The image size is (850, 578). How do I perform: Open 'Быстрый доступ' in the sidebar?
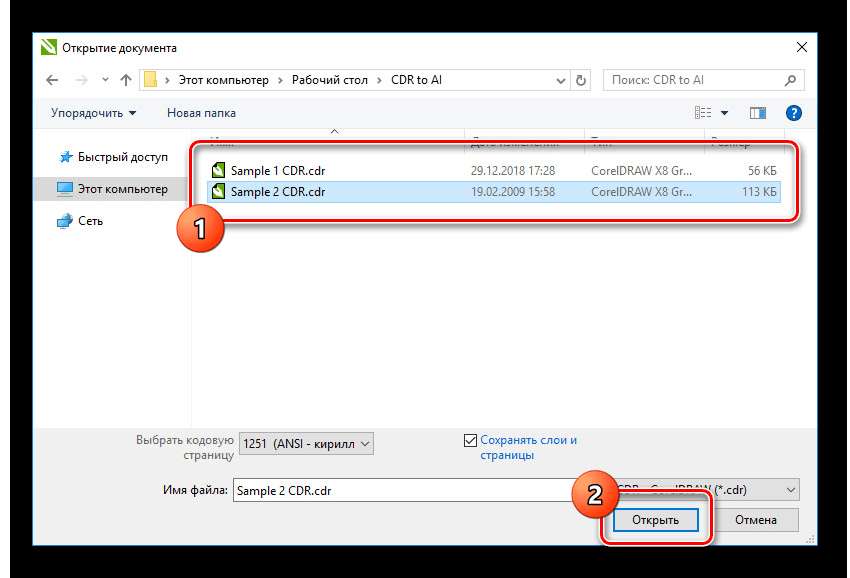tap(113, 157)
